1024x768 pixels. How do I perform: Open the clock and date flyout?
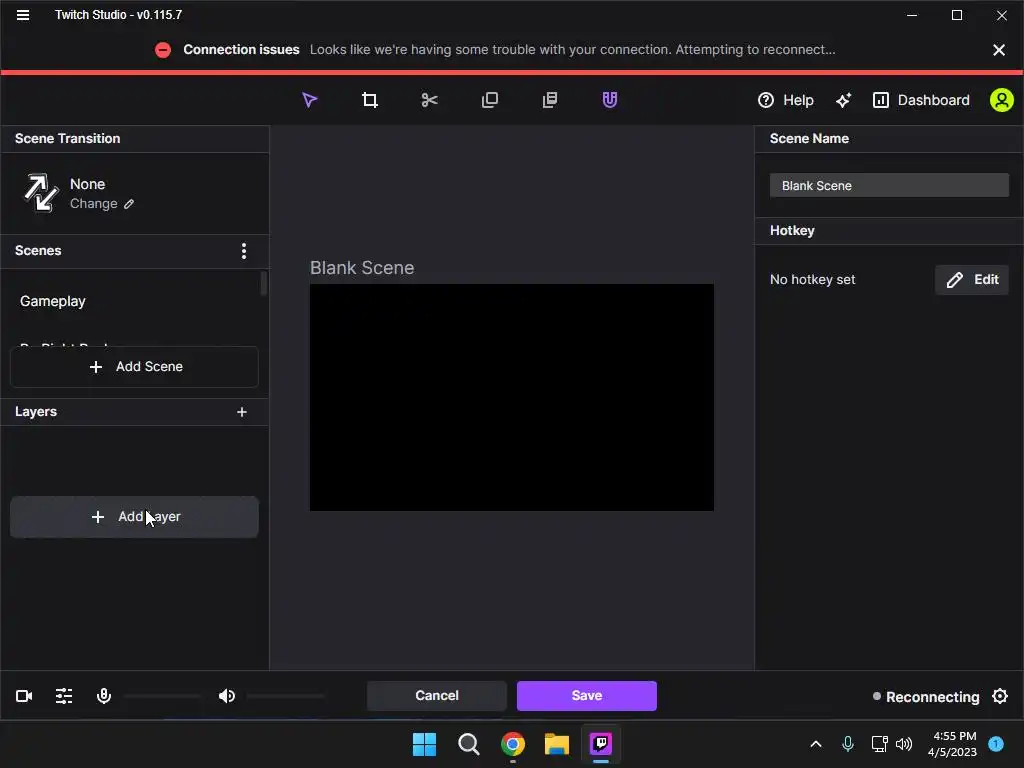tap(952, 744)
